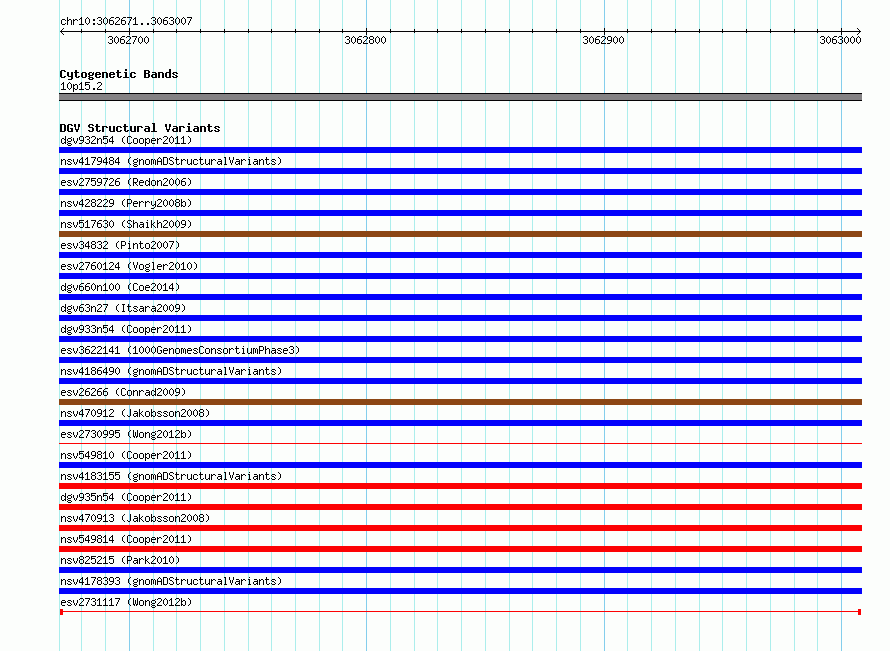Click the nsv4186490 (gnomADStructuralVariants) label
The image size is (890, 651).
171,371
